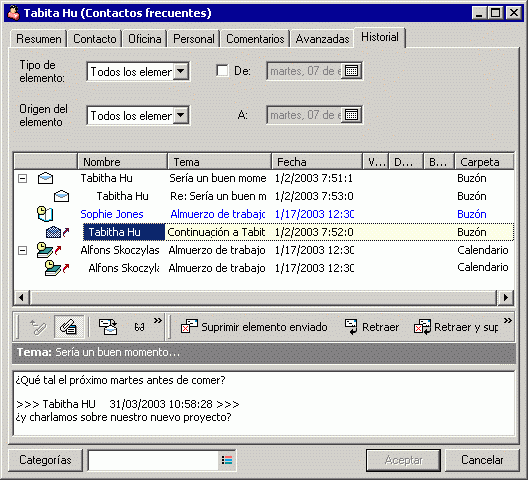The image size is (528, 480).
Task: Click the De date field
Action: (304, 71)
